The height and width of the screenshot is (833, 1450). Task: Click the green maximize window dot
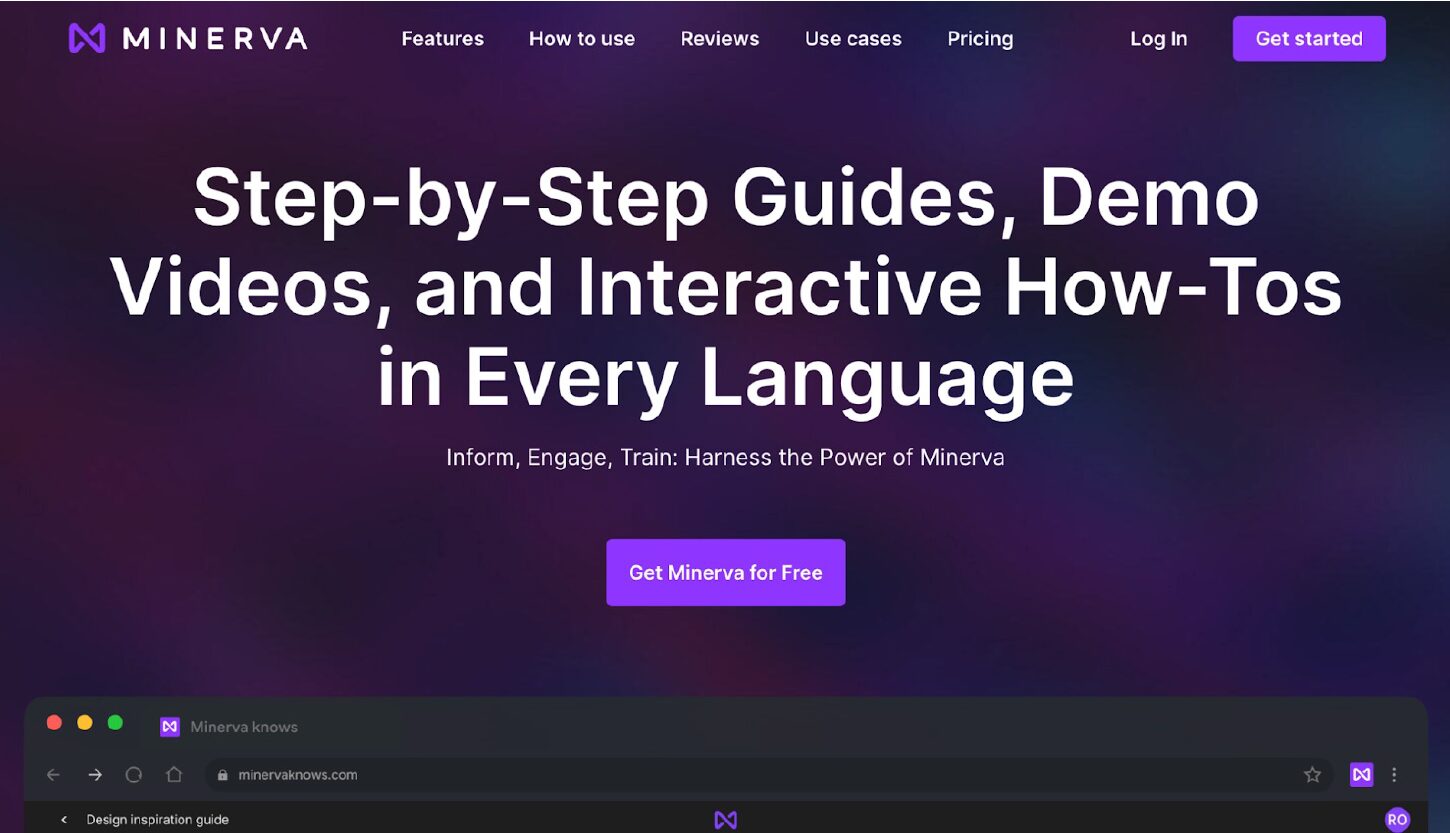tap(115, 722)
